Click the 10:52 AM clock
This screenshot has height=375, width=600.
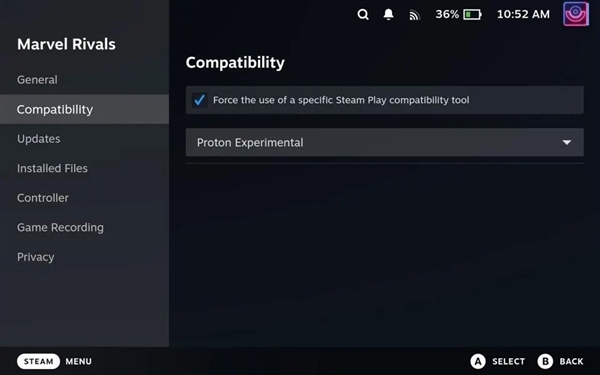pos(523,15)
